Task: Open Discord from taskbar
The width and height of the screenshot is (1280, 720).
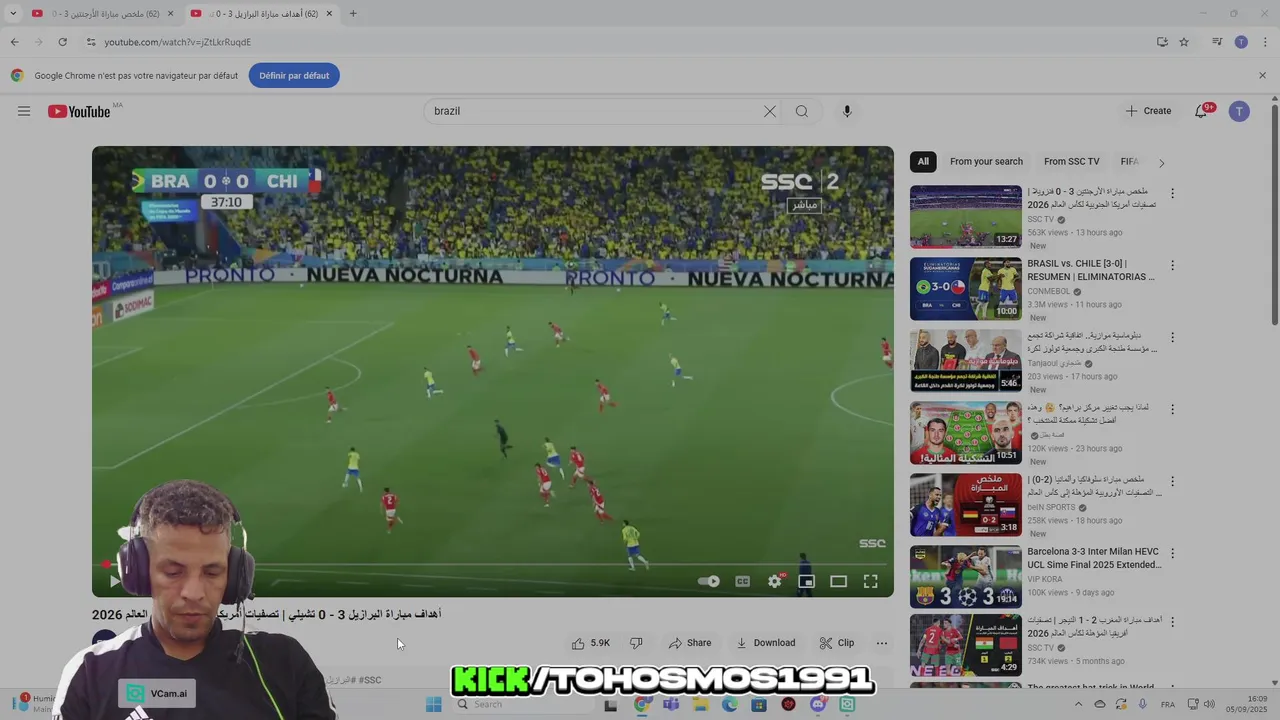Action: (x=818, y=704)
